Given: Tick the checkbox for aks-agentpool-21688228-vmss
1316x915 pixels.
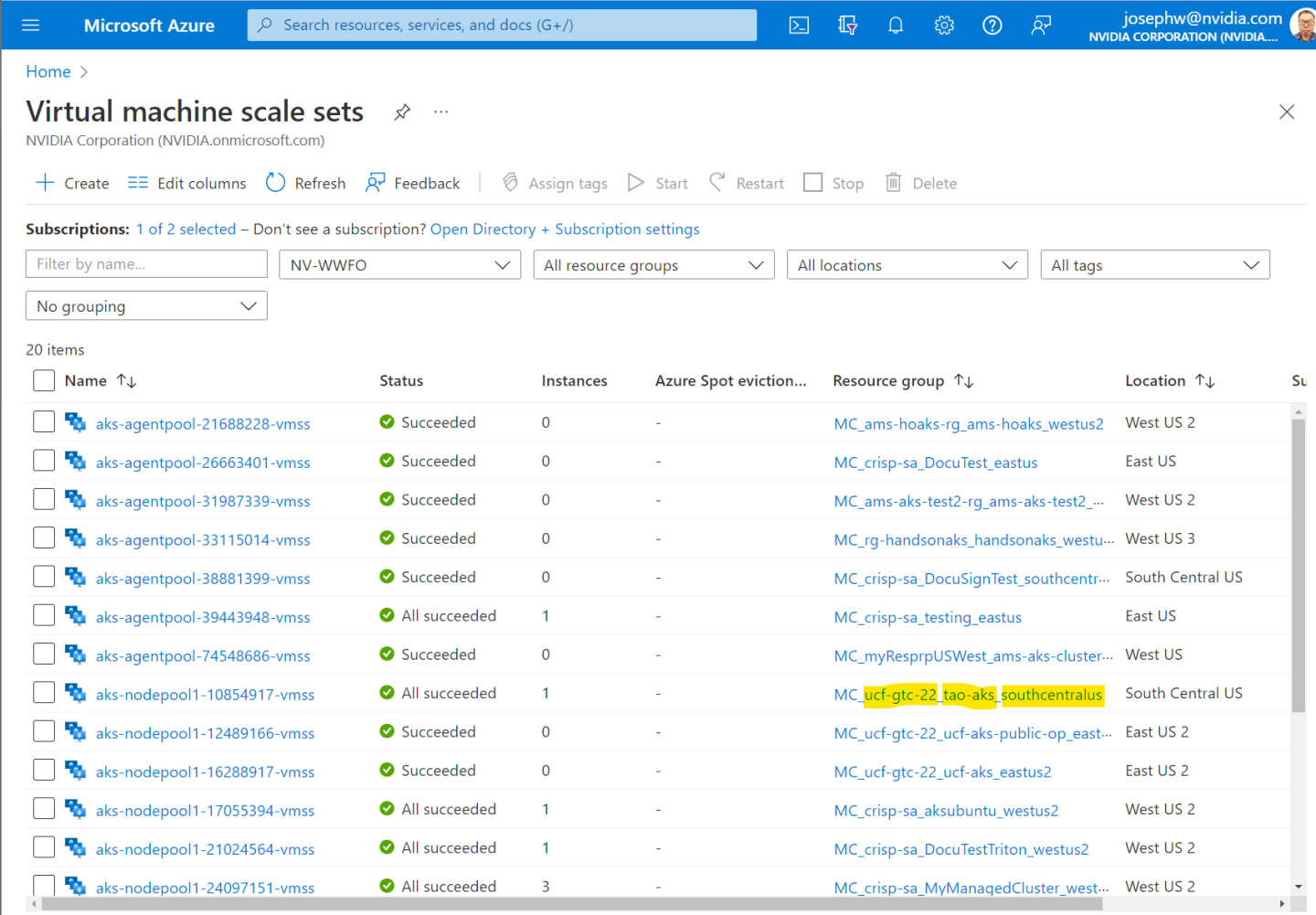Looking at the screenshot, I should click(44, 422).
